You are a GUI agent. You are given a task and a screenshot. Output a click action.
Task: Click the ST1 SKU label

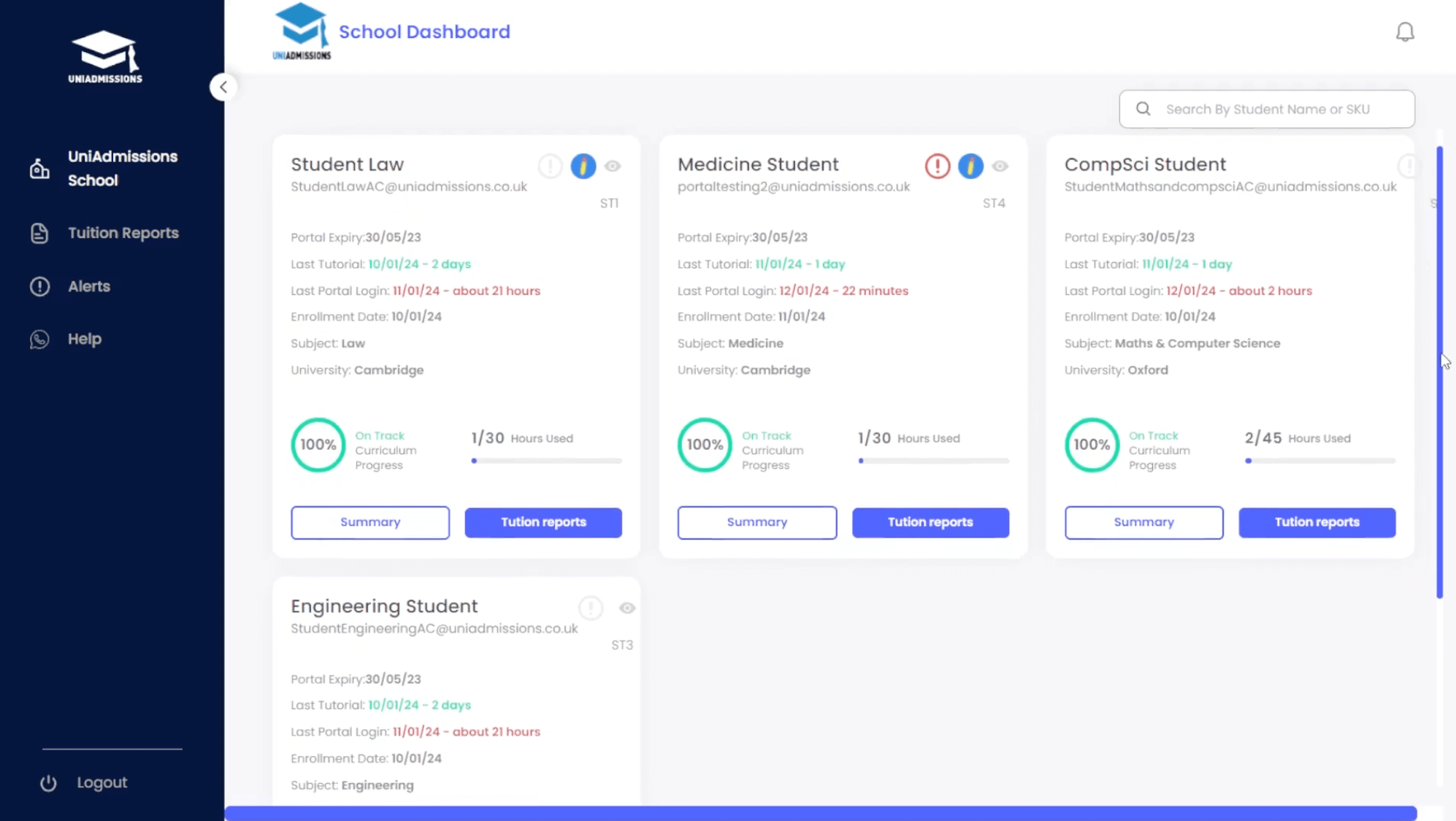click(609, 203)
